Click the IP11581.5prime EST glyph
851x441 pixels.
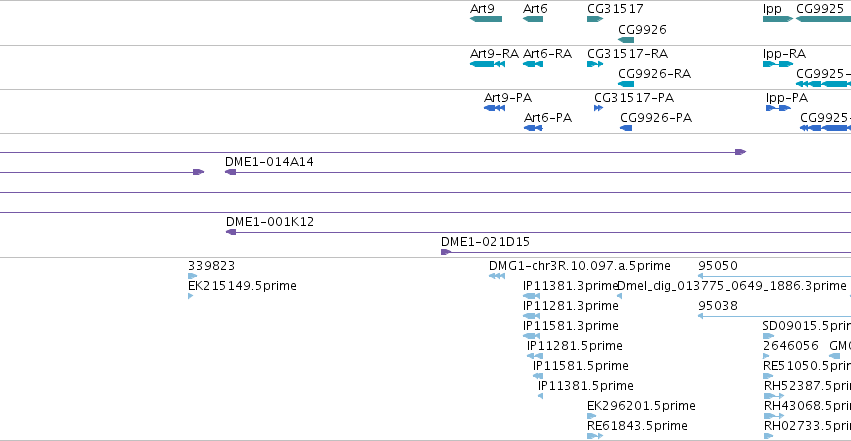click(538, 376)
